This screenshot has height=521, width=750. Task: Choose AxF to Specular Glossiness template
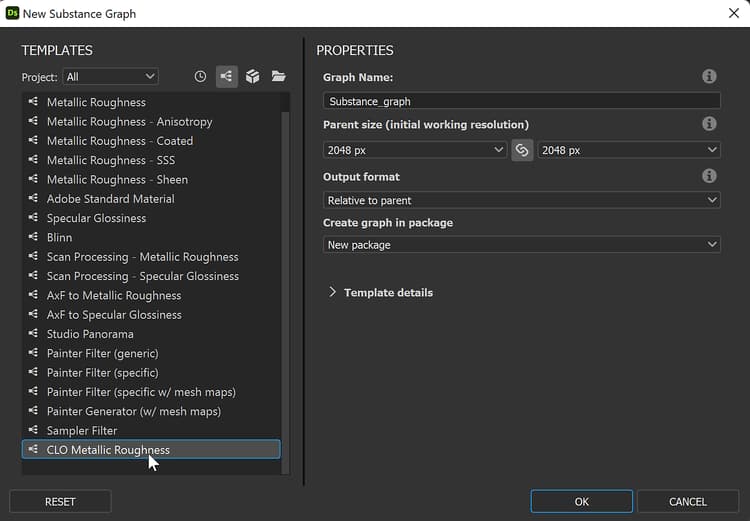pos(151,315)
